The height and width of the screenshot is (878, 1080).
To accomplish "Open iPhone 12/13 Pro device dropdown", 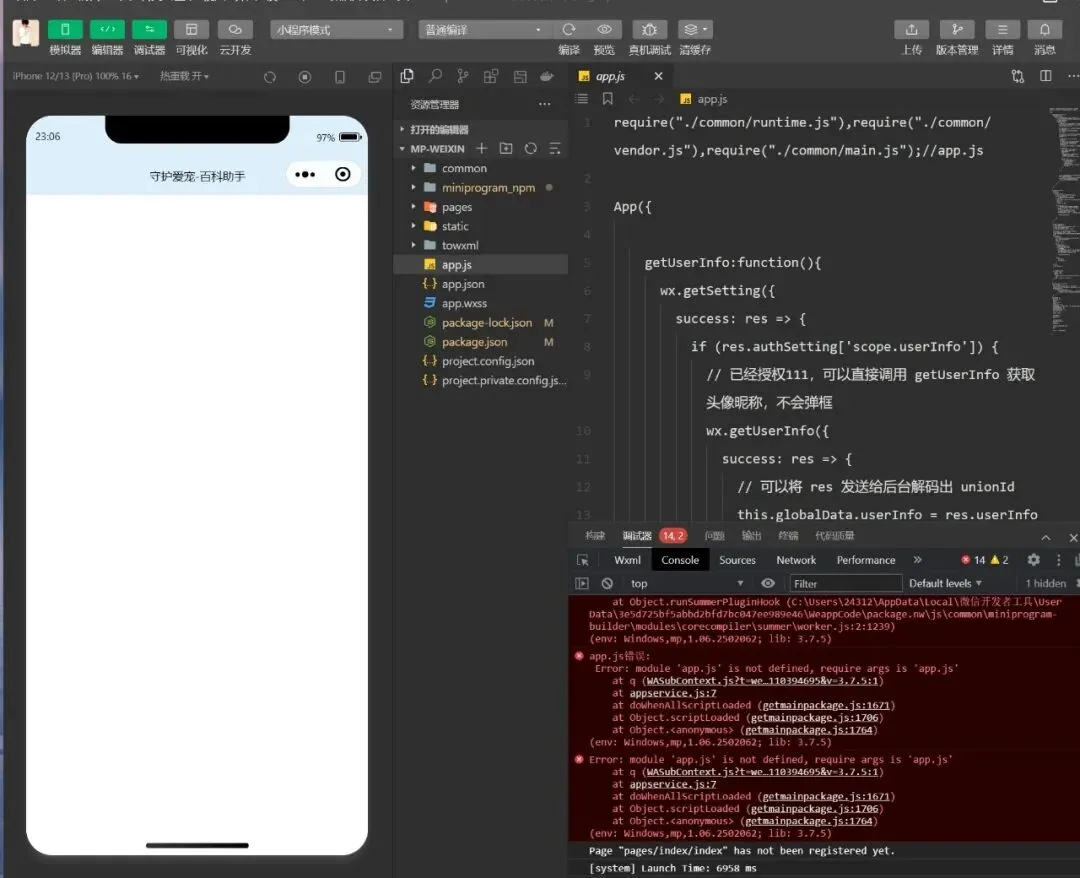I will point(76,76).
